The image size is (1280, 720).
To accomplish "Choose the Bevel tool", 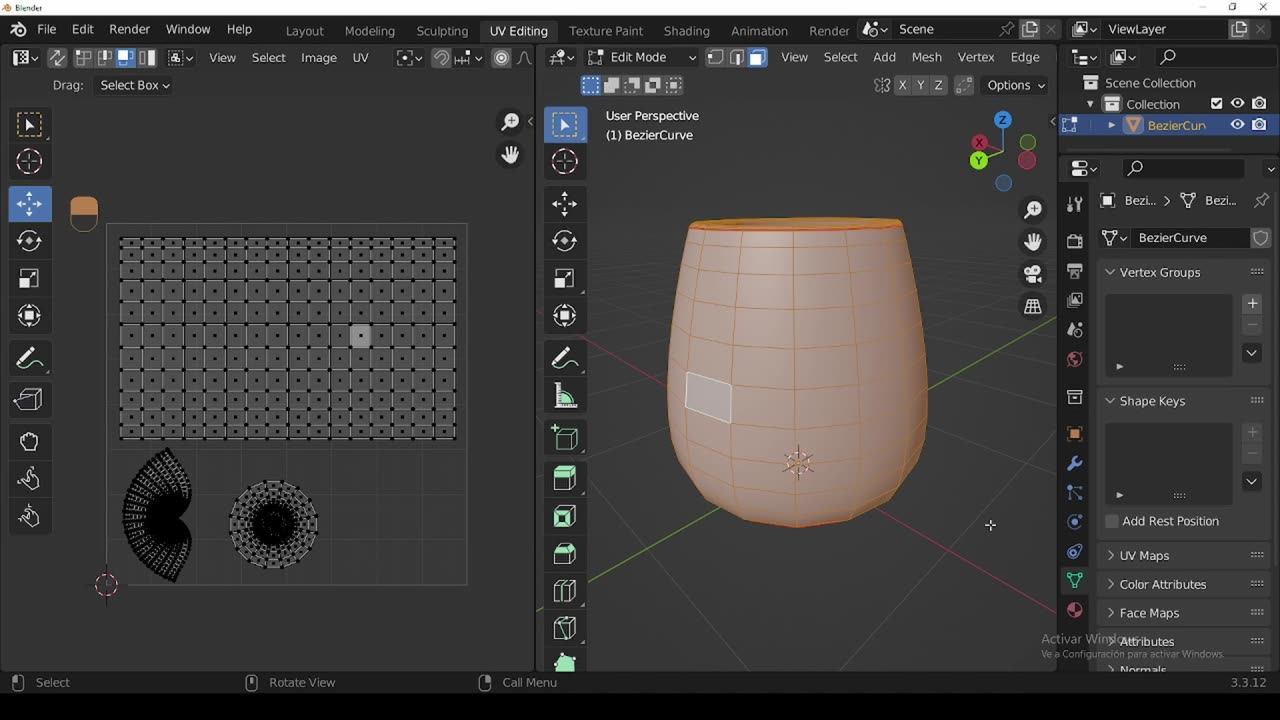I will 565,553.
